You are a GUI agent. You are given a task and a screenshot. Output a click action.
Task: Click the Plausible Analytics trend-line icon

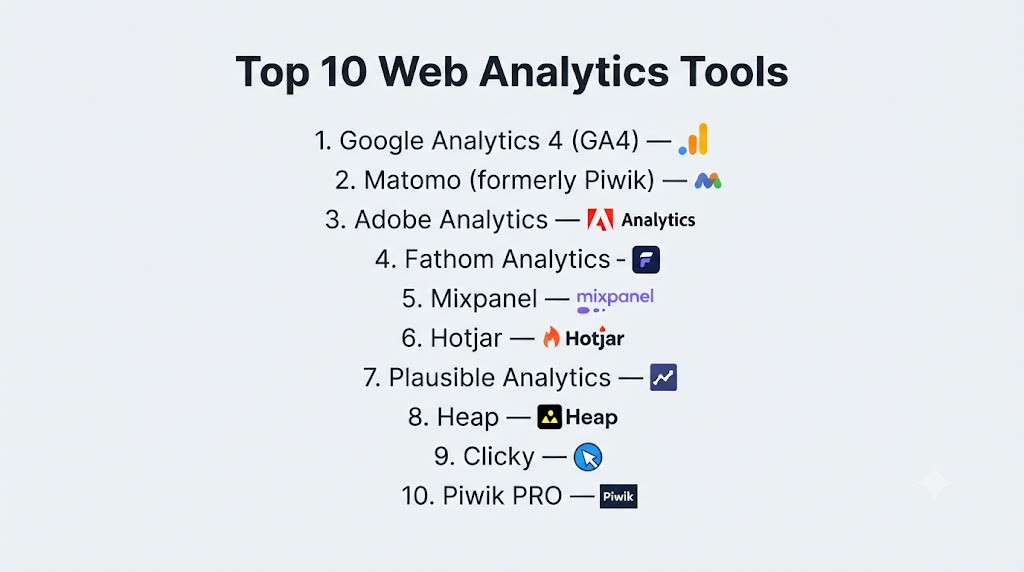click(x=664, y=377)
